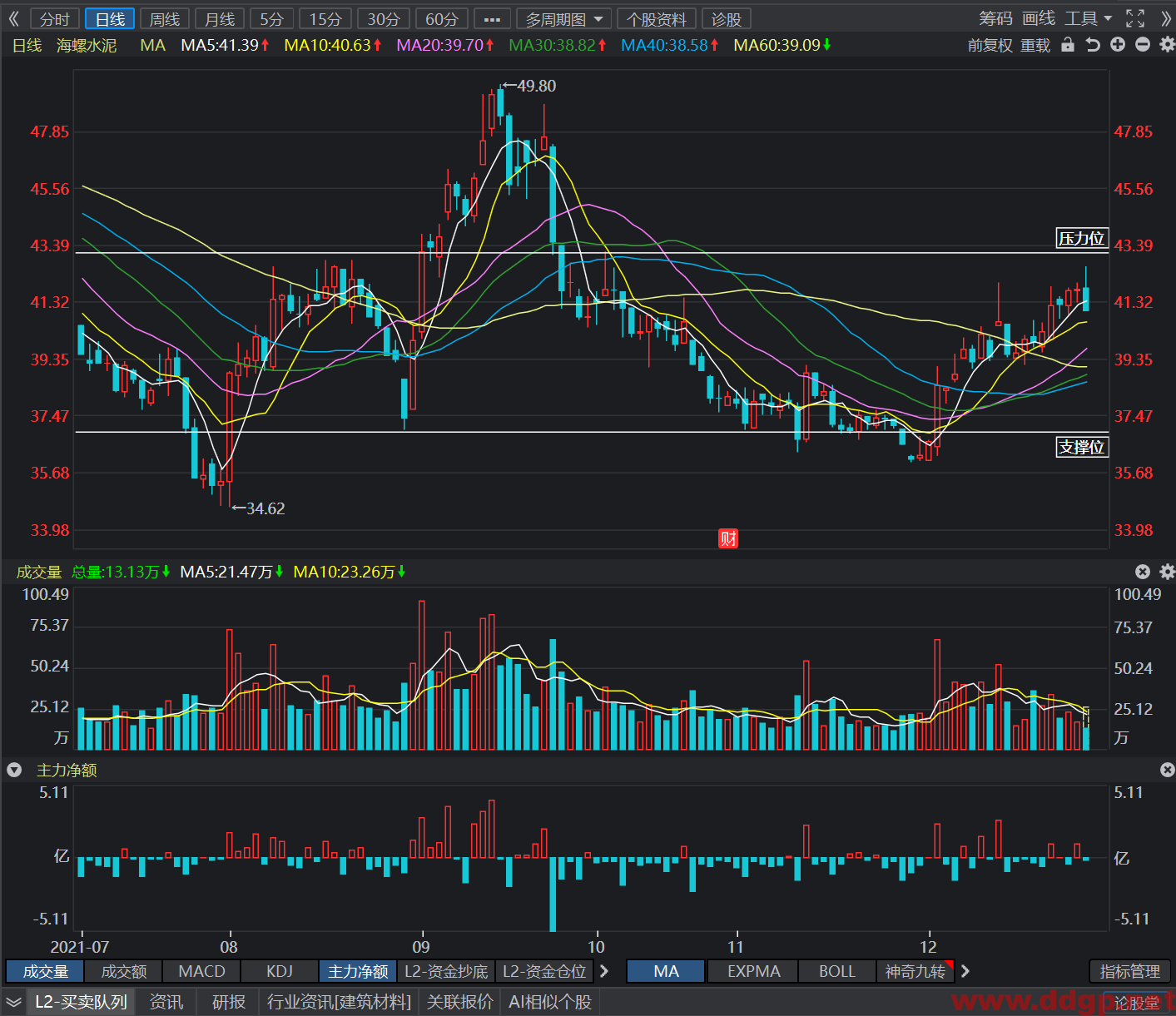Click the 压力位 resistance label
Image resolution: width=1176 pixels, height=1016 pixels.
tap(1082, 238)
